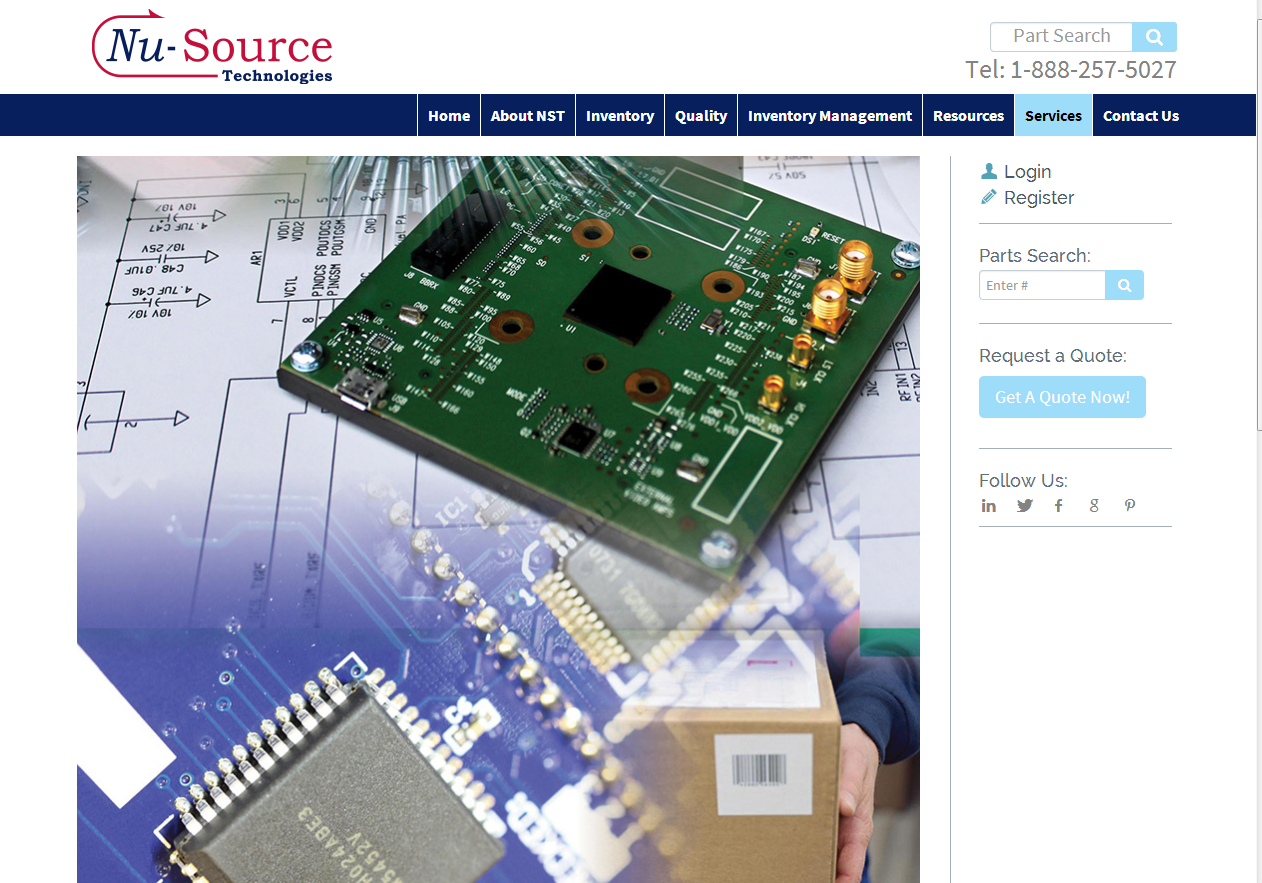Open the Twitter bird icon
Image resolution: width=1262 pixels, height=883 pixels.
coord(1025,506)
